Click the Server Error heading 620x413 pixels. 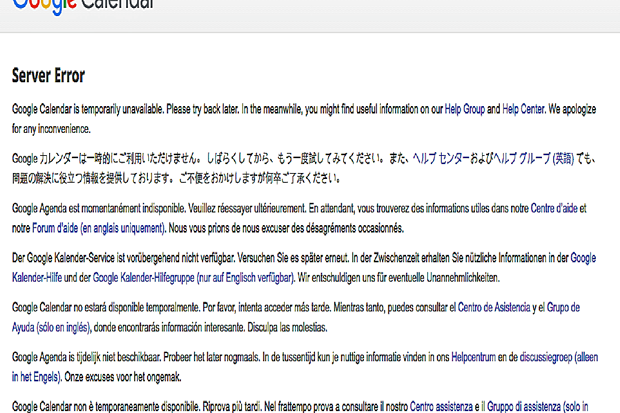(48, 75)
